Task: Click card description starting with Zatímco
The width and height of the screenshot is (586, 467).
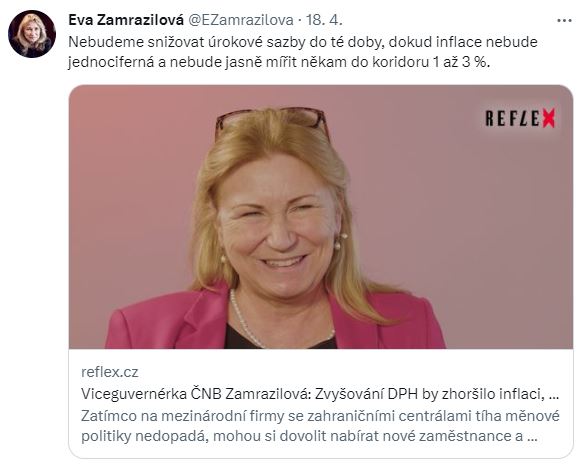Action: tap(320, 426)
